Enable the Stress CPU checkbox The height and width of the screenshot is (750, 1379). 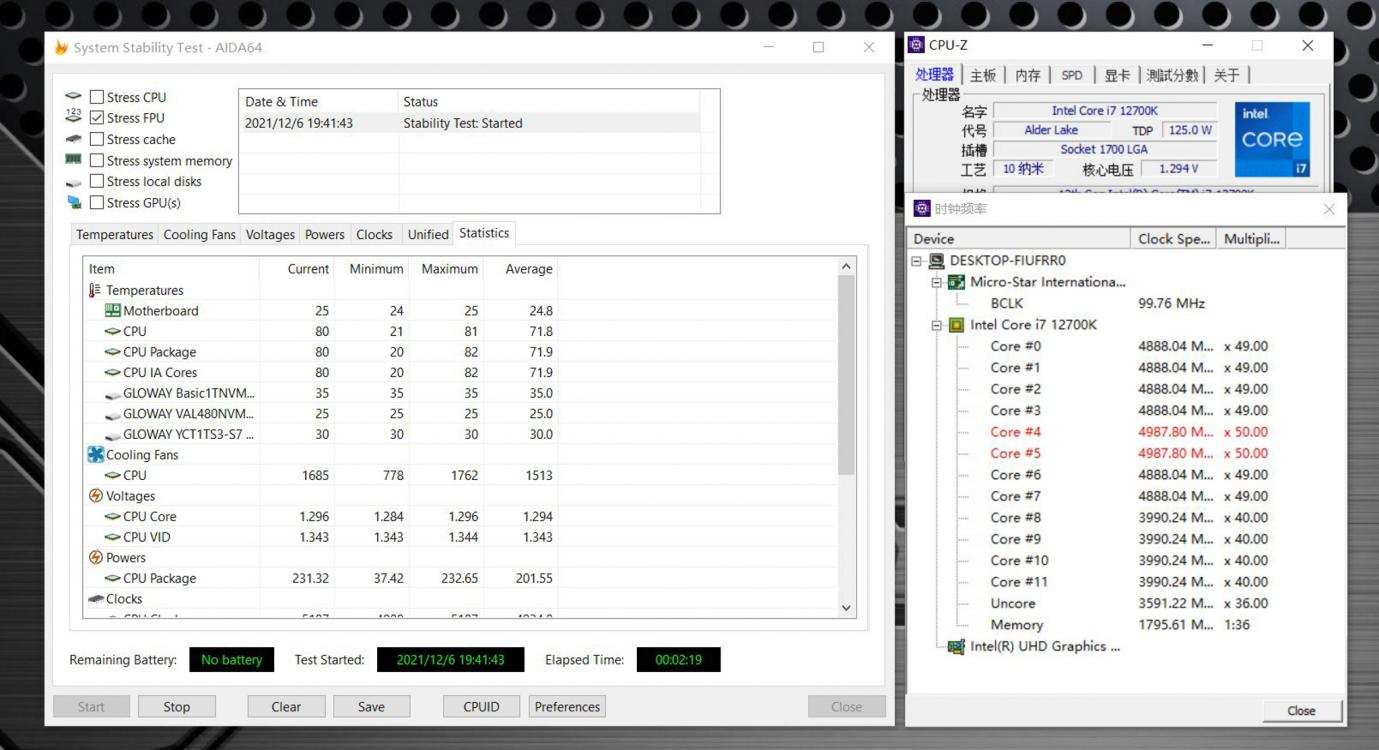(x=97, y=97)
